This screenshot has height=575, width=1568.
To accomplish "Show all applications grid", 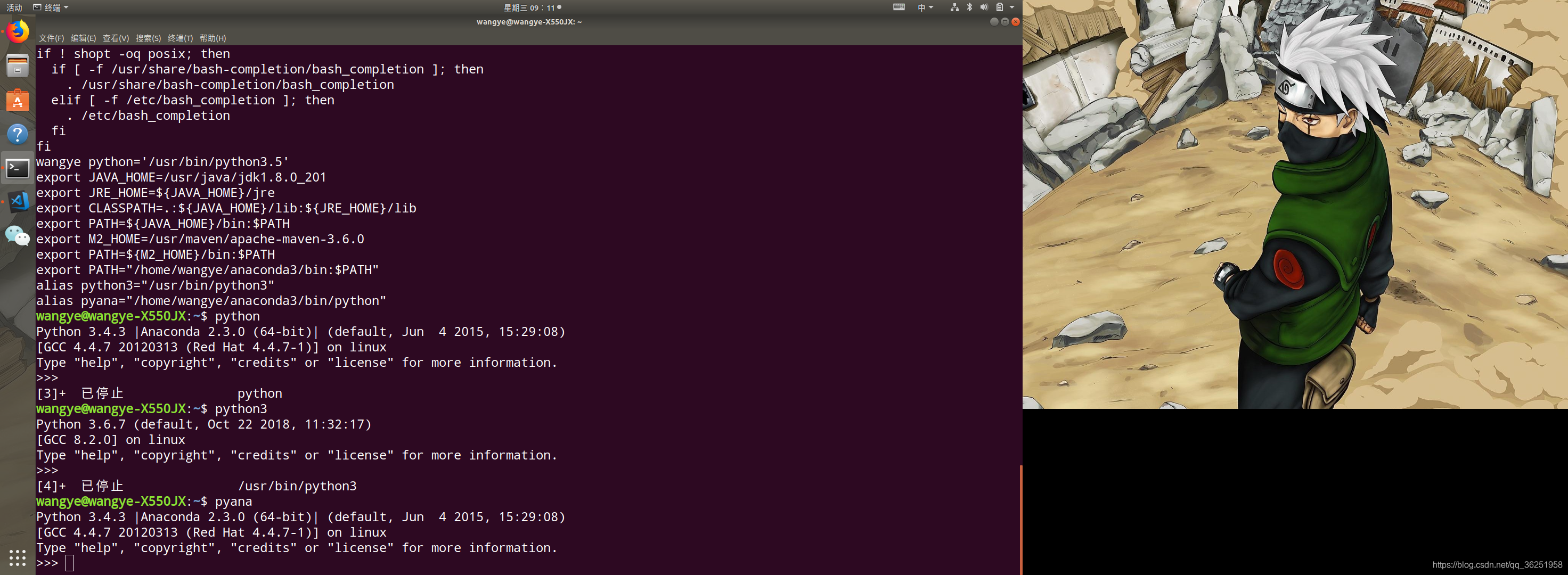I will pyautogui.click(x=18, y=557).
